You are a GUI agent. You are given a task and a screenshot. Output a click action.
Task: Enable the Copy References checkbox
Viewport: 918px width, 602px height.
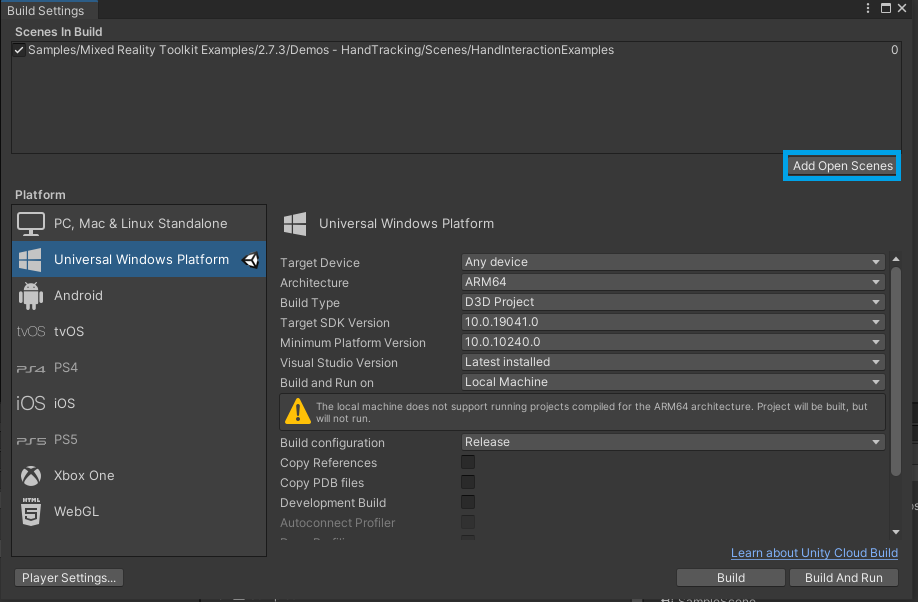point(468,463)
